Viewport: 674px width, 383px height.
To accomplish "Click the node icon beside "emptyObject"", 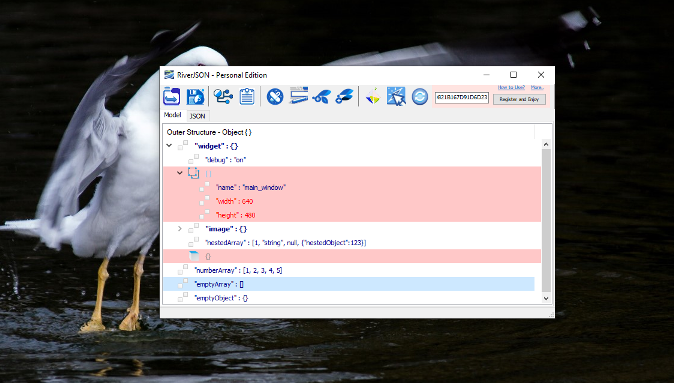I will coord(183,297).
